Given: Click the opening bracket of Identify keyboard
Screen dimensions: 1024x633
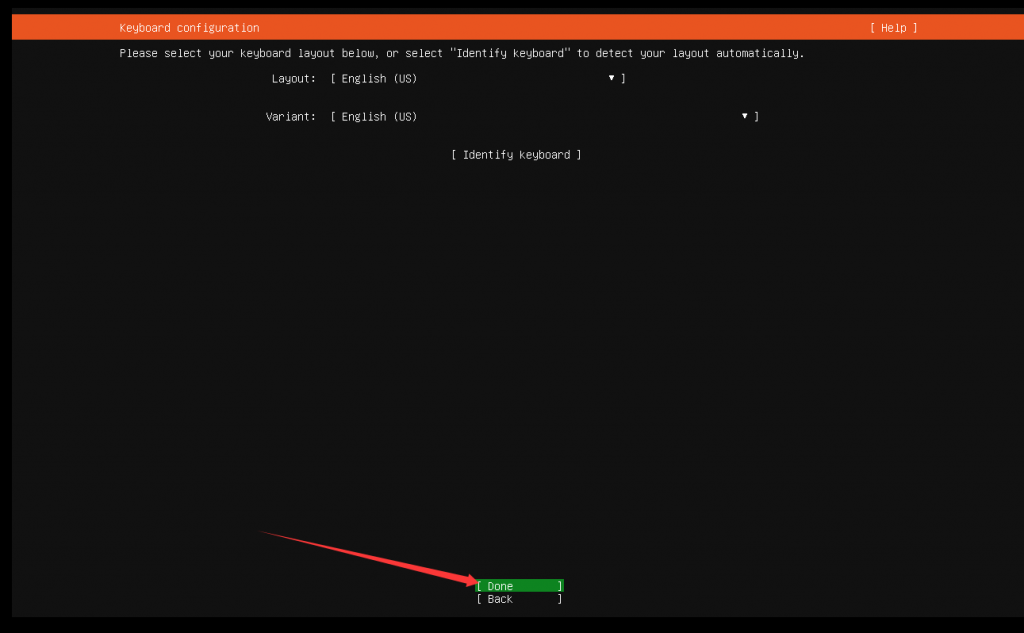Looking at the screenshot, I should click(454, 155).
